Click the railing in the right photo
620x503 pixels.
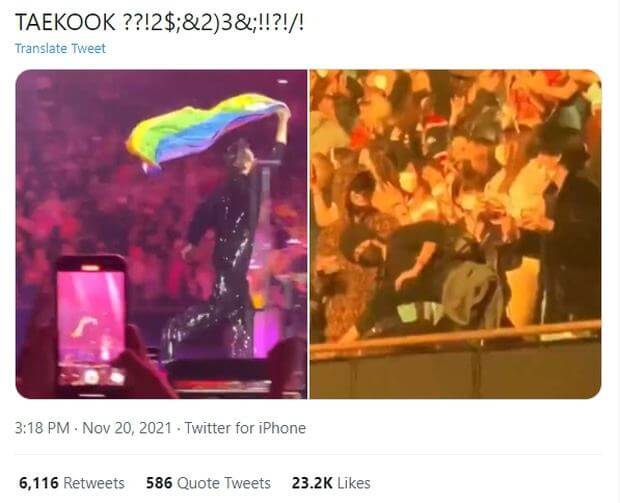tap(456, 338)
